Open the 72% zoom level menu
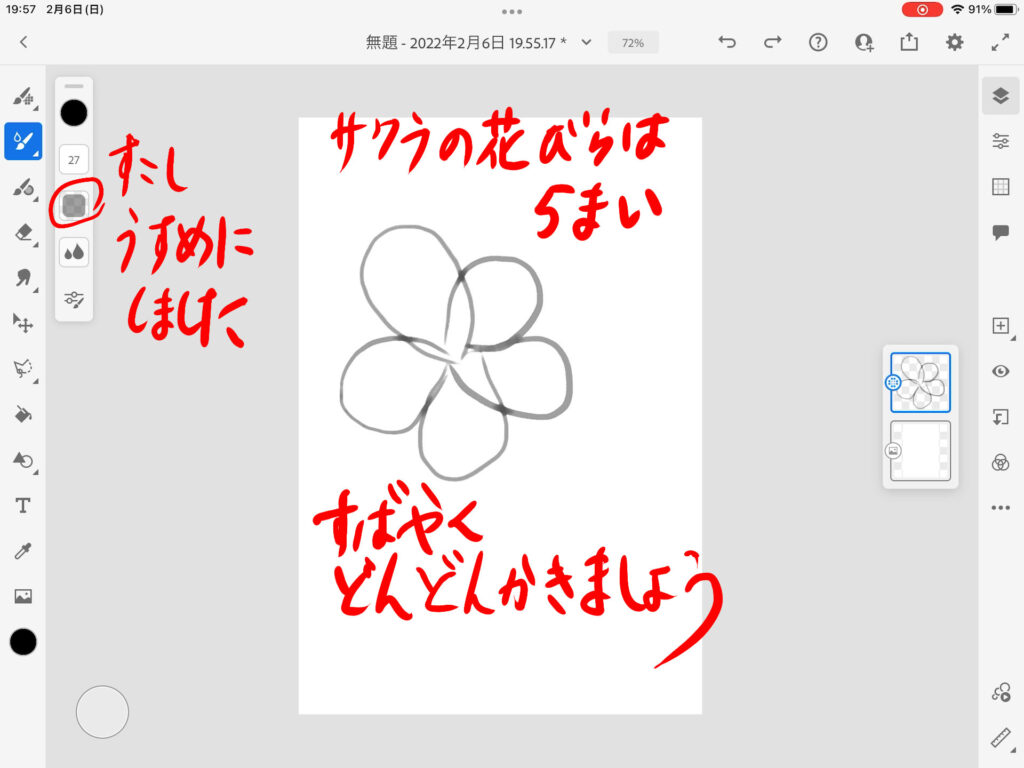This screenshot has height=768, width=1024. click(633, 43)
